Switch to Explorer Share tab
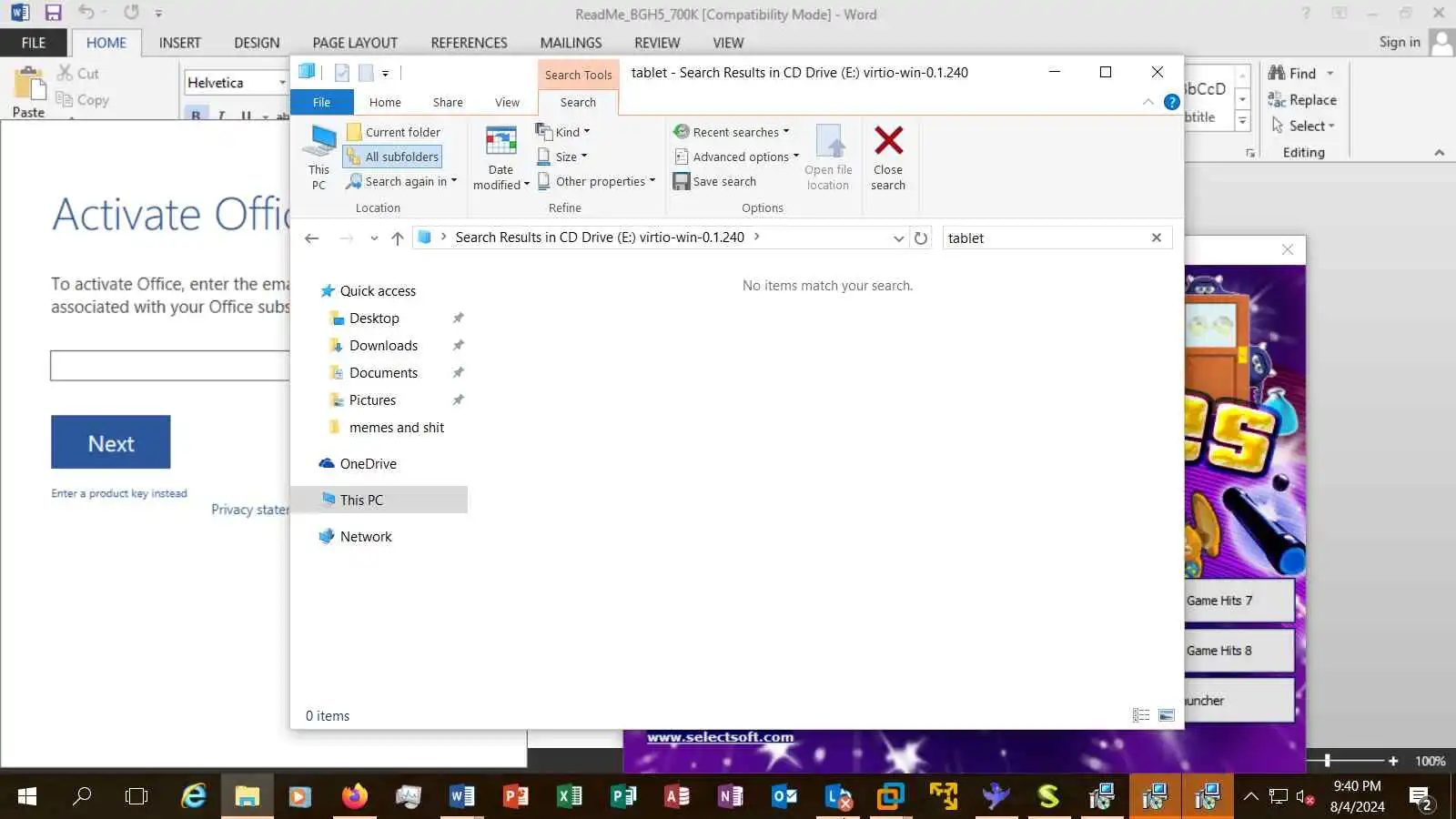 pyautogui.click(x=448, y=102)
